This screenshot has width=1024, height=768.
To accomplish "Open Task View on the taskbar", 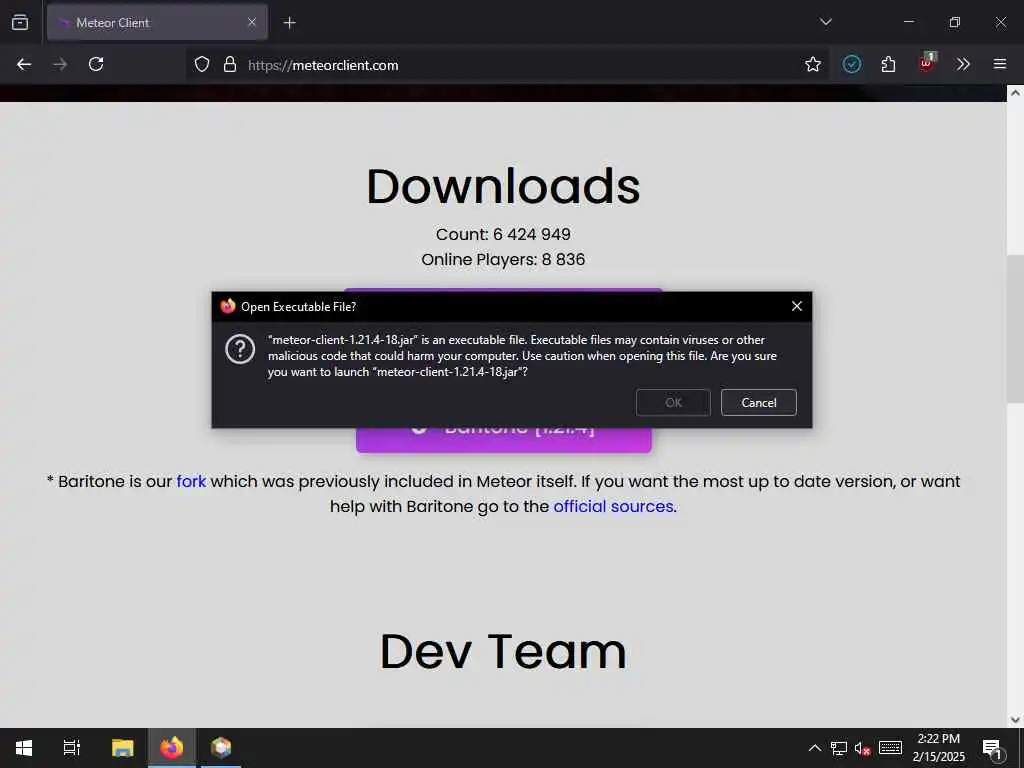I will tap(72, 748).
